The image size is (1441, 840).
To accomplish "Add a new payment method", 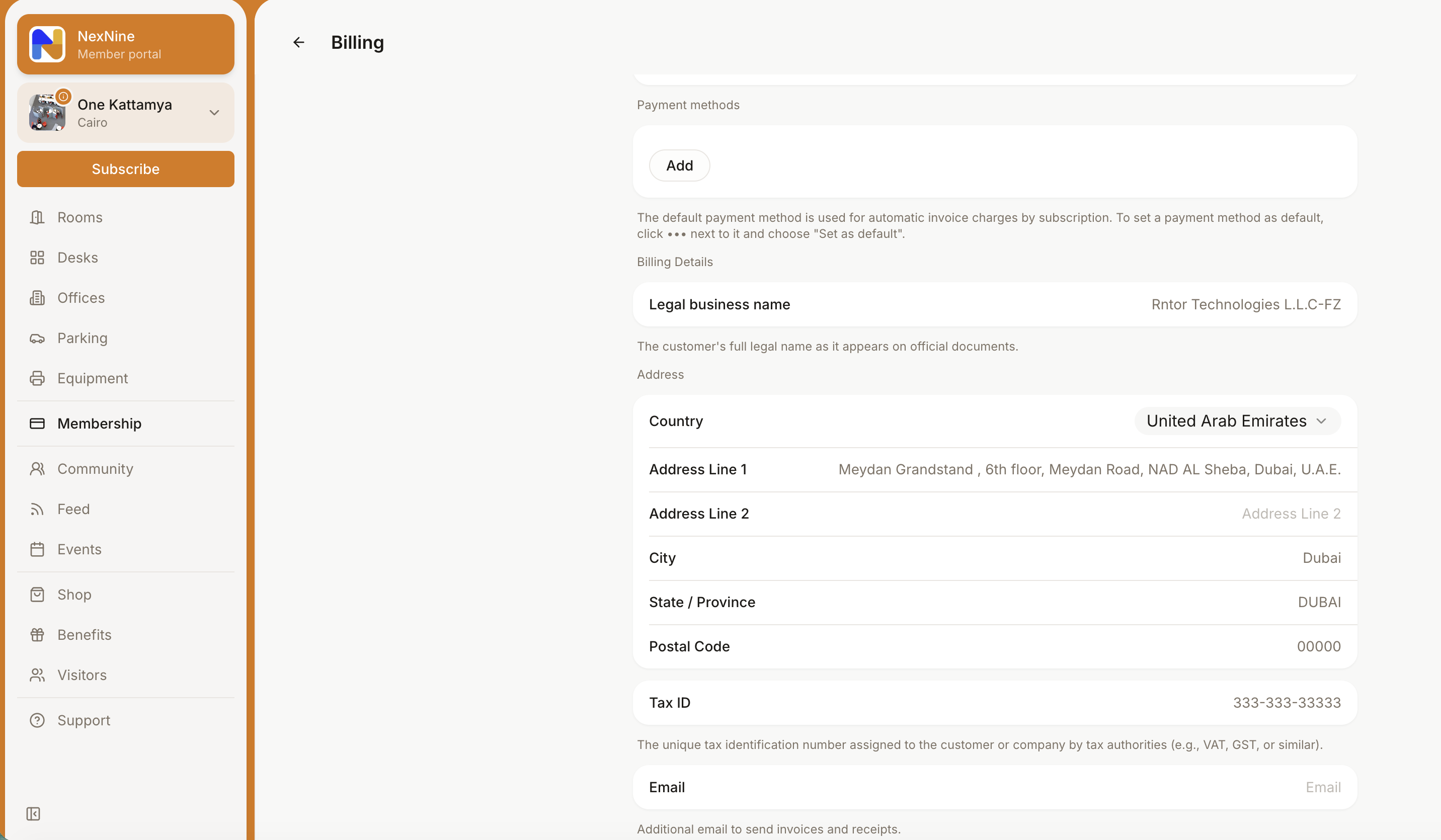I will pos(679,165).
